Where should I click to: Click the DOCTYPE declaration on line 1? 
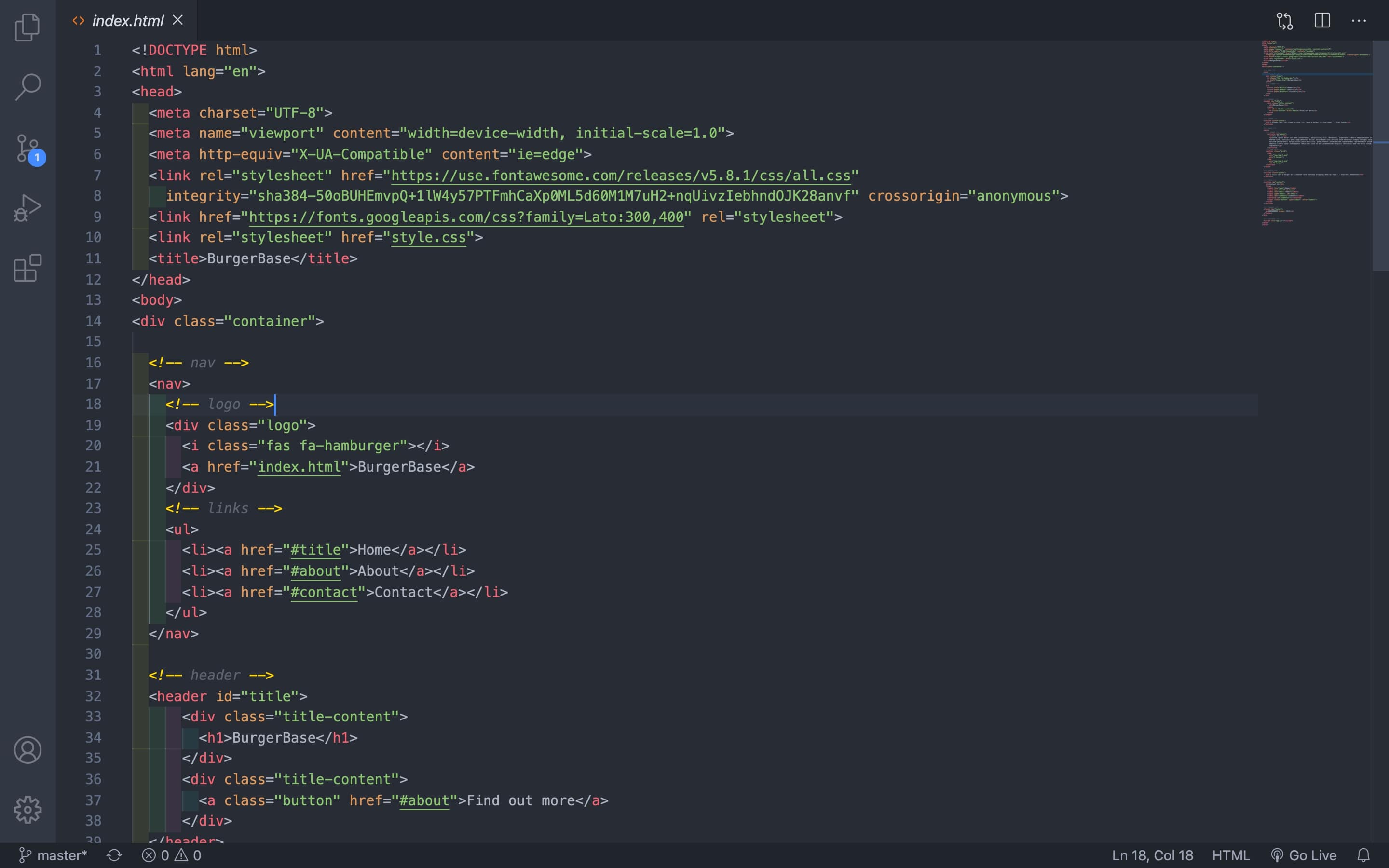[194, 51]
